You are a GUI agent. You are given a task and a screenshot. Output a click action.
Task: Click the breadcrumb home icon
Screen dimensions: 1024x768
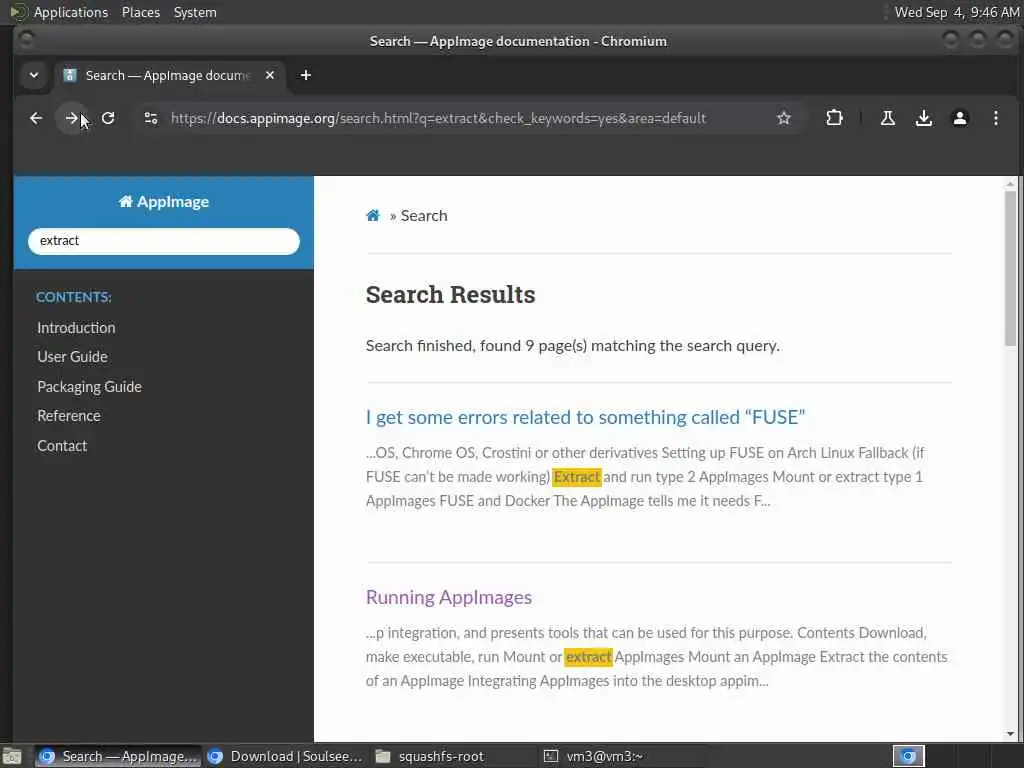click(x=373, y=216)
